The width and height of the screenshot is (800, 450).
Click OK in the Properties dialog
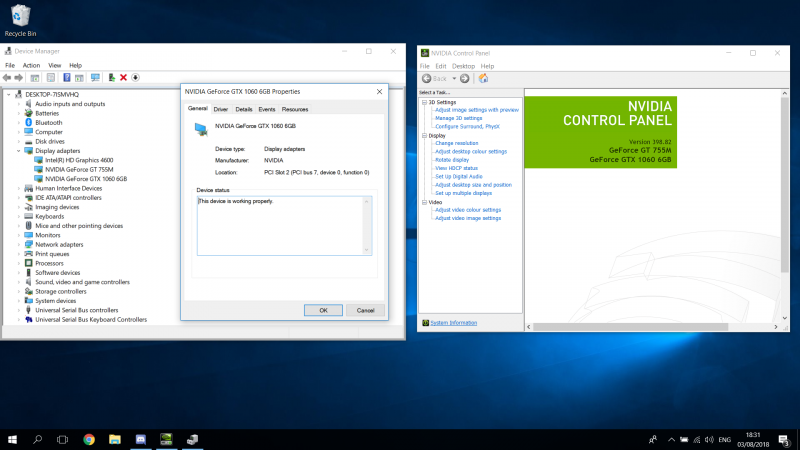tap(323, 310)
